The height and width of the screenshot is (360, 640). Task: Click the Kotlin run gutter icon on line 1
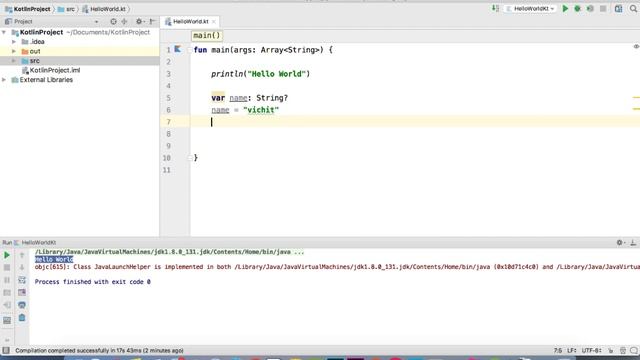click(178, 49)
